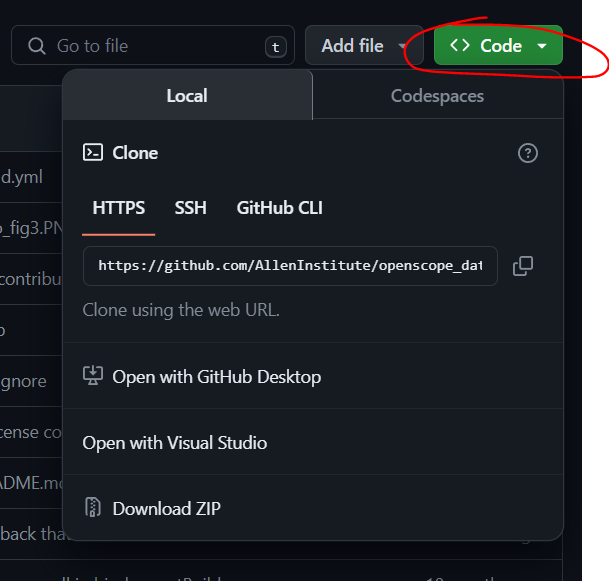Click the ZIP file icon

(93, 507)
